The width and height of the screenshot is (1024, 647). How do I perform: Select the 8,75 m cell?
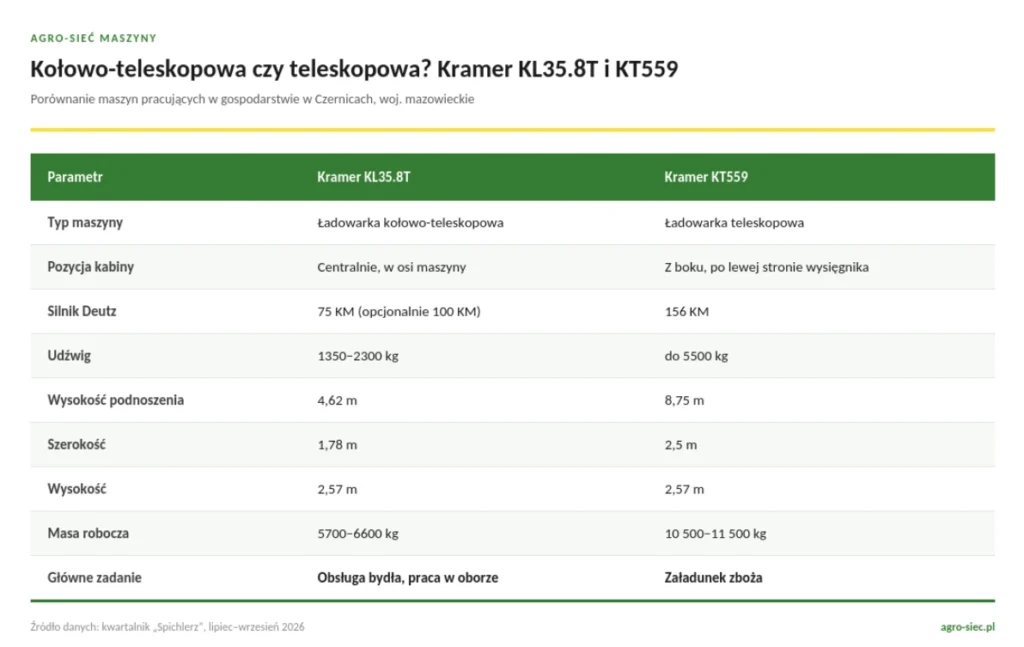(684, 400)
